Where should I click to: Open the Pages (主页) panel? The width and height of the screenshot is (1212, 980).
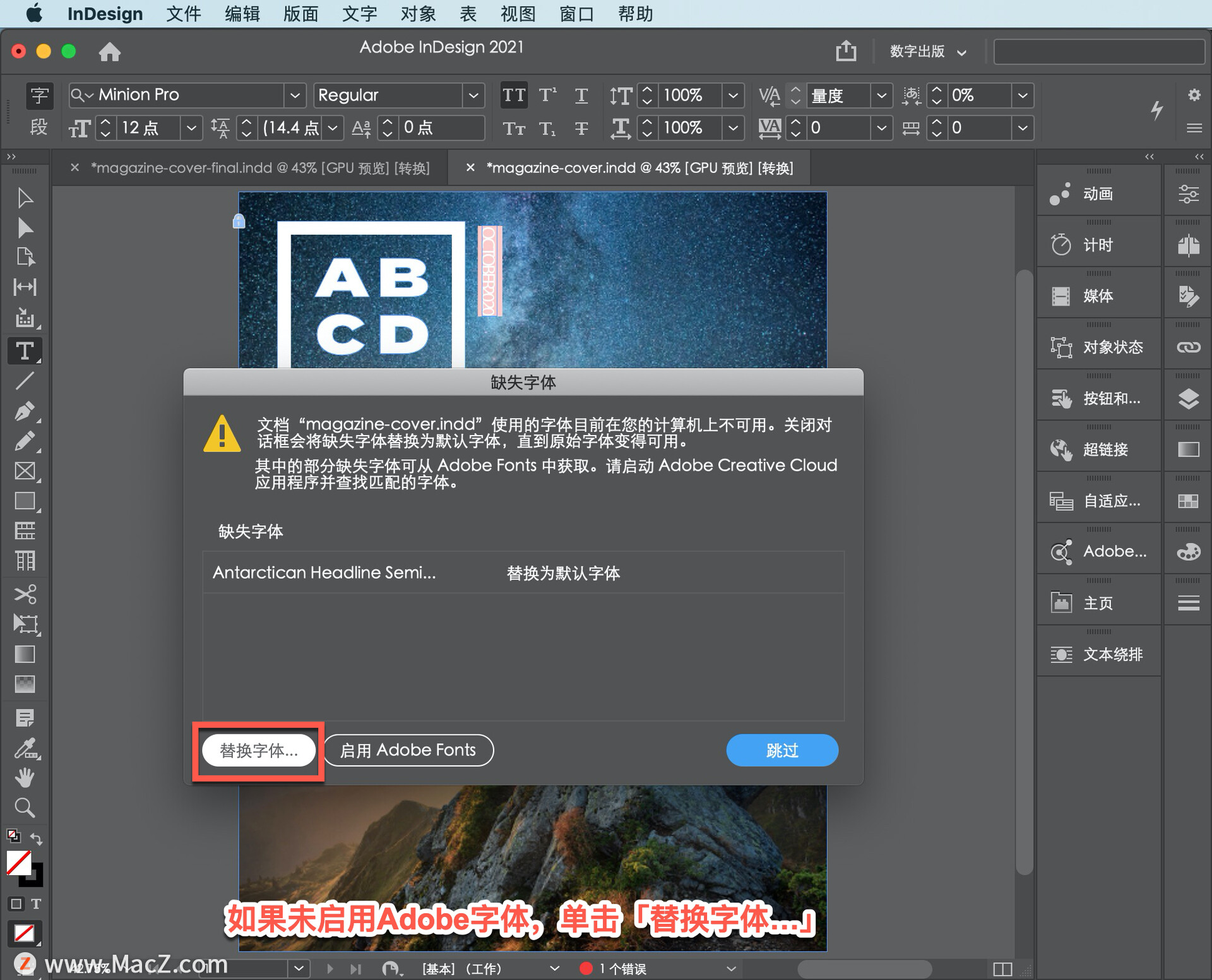pos(1098,603)
